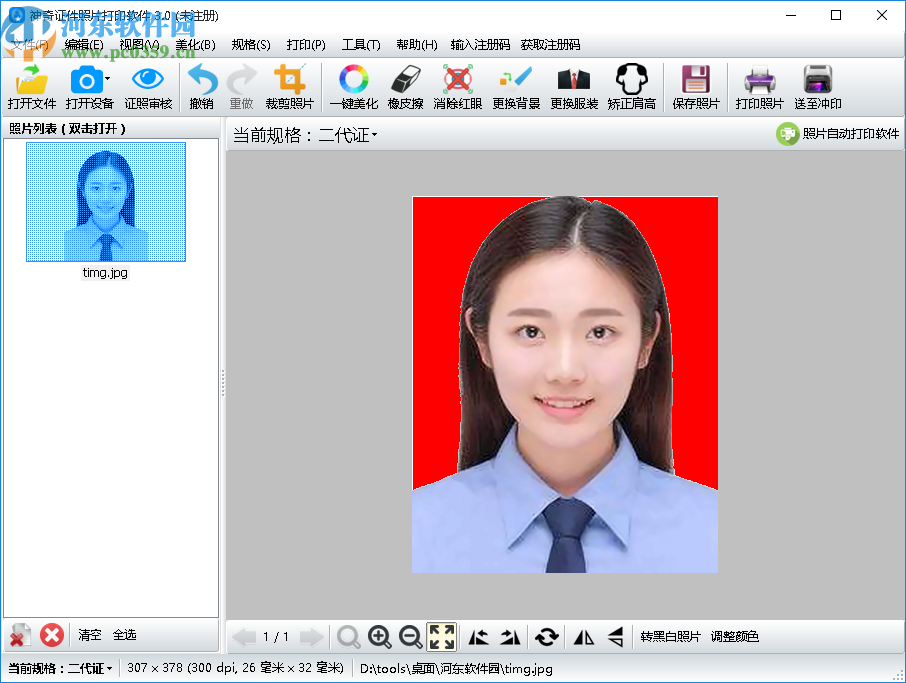Select the Crop Photo (裁剪照片) tool
The width and height of the screenshot is (906, 683).
coord(290,87)
